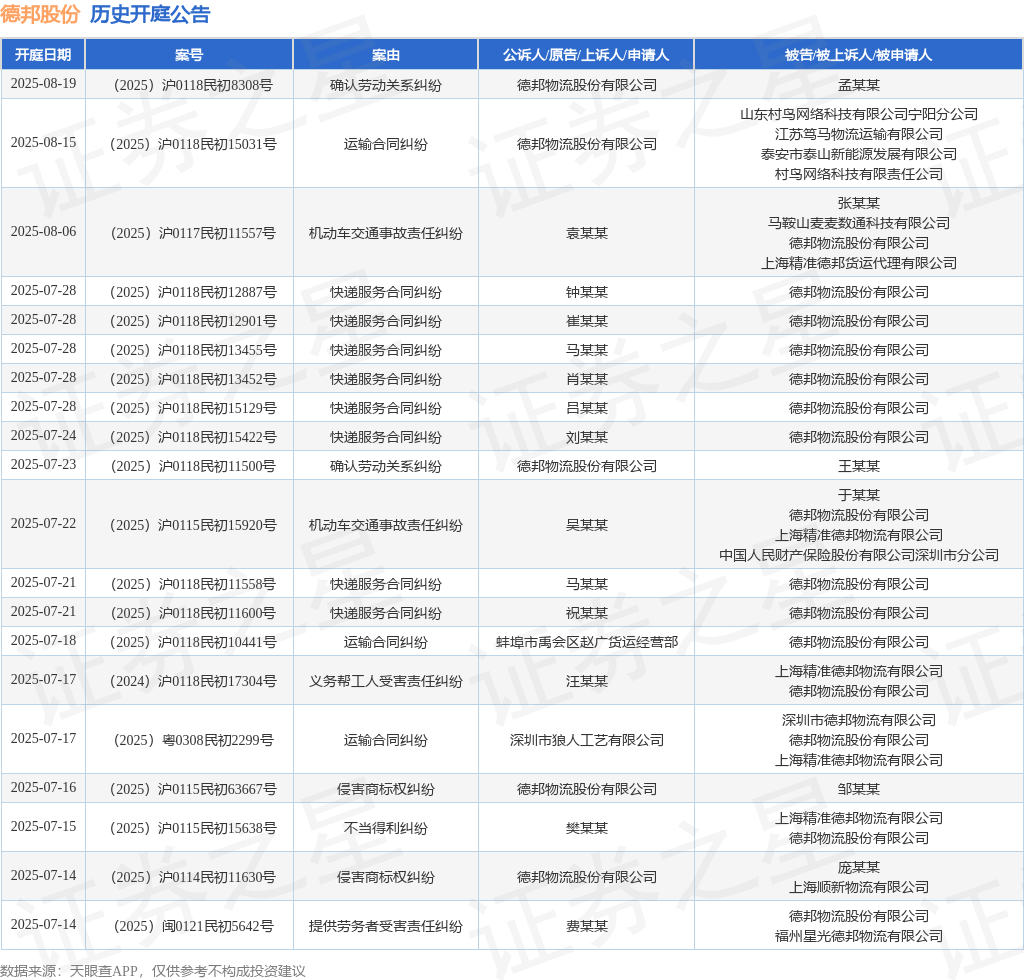
Task: Click case number 沪0118民初11600号
Action: pos(193,613)
